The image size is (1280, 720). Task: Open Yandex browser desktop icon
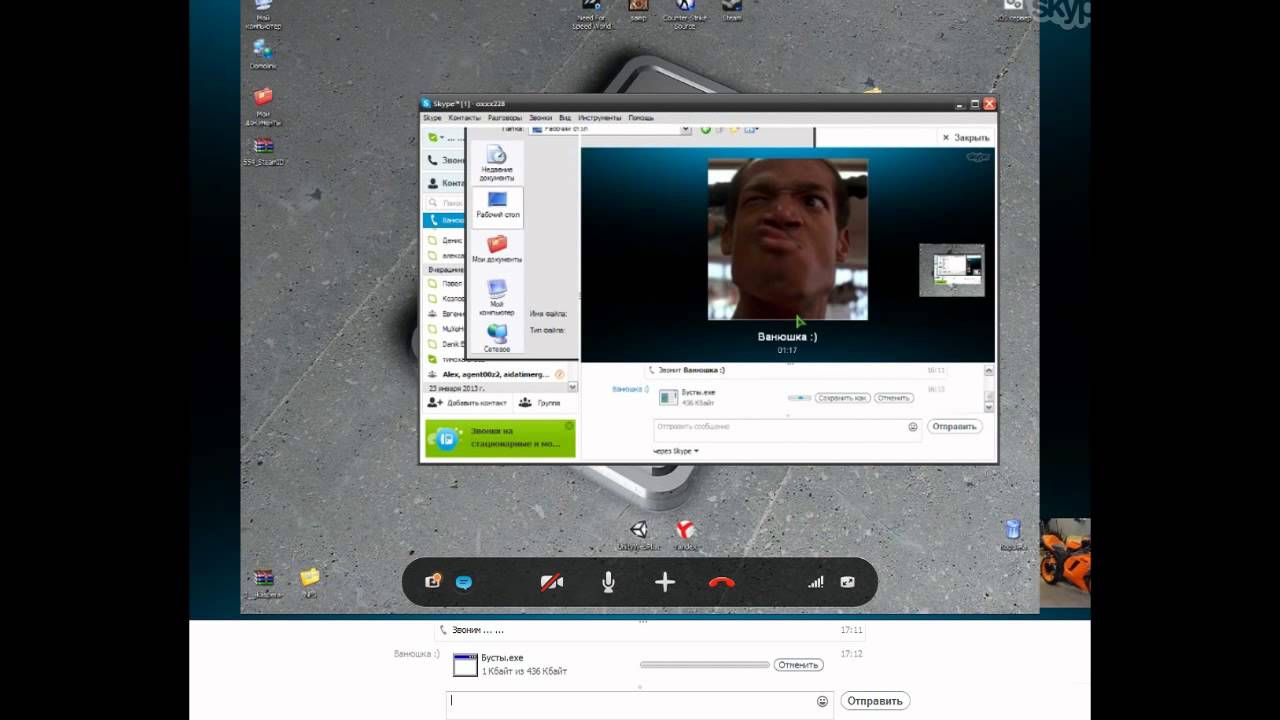685,535
